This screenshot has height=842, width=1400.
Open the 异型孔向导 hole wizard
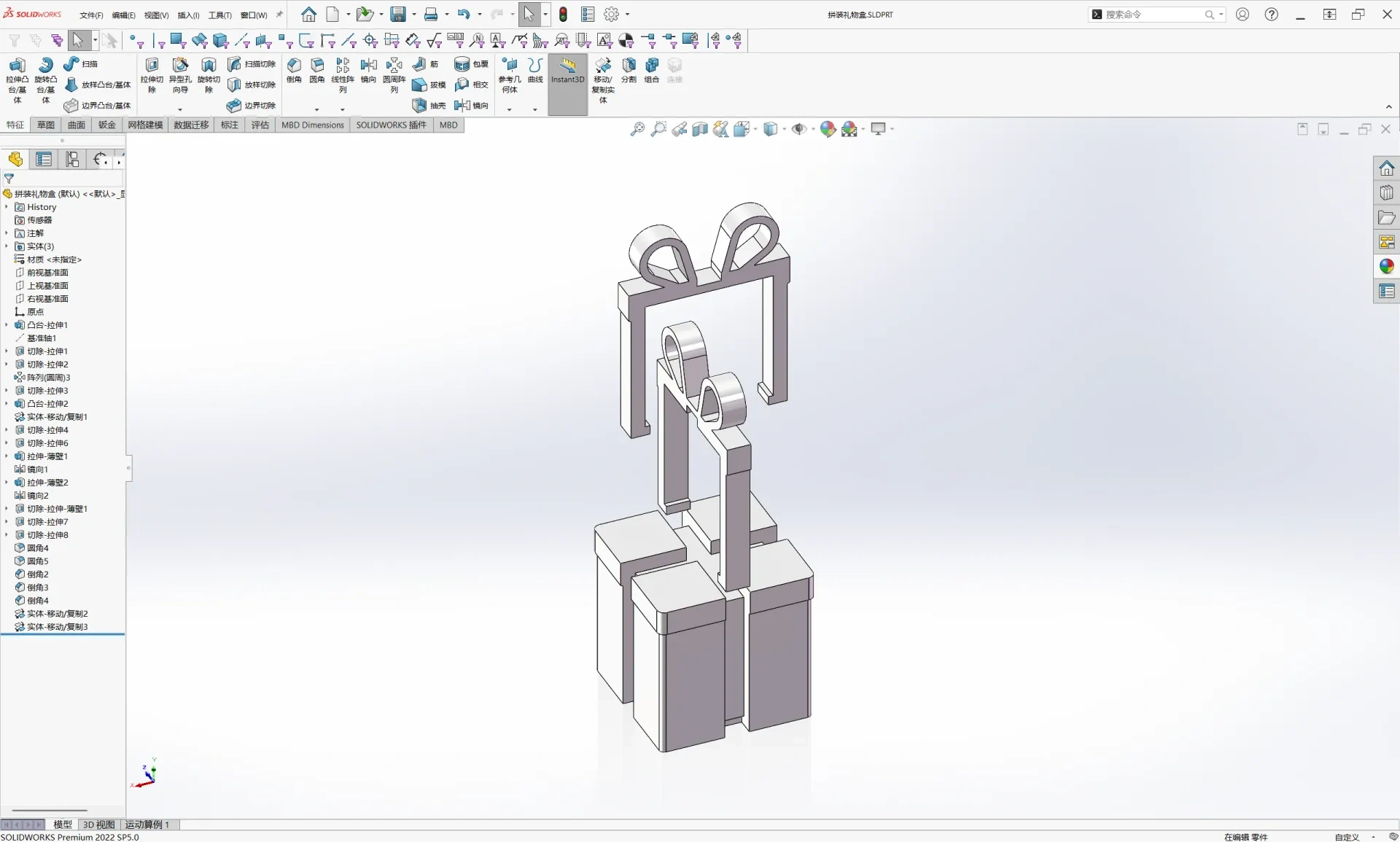click(180, 76)
